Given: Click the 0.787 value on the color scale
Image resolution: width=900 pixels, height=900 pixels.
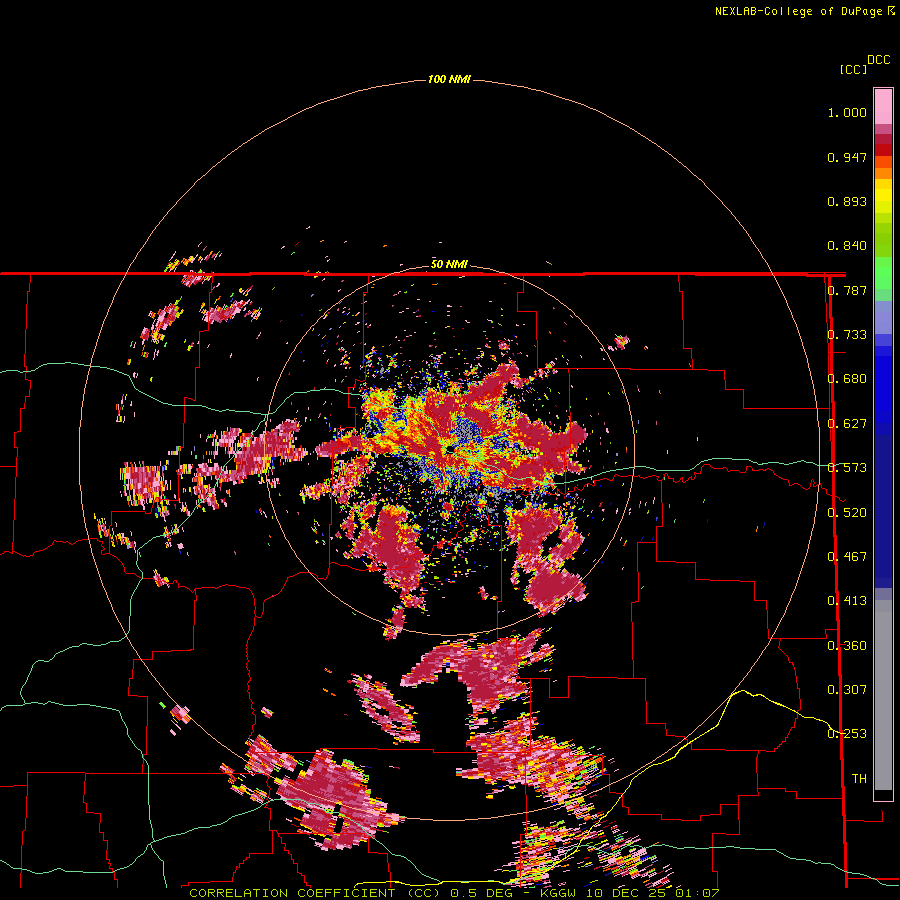Looking at the screenshot, I should point(847,290).
